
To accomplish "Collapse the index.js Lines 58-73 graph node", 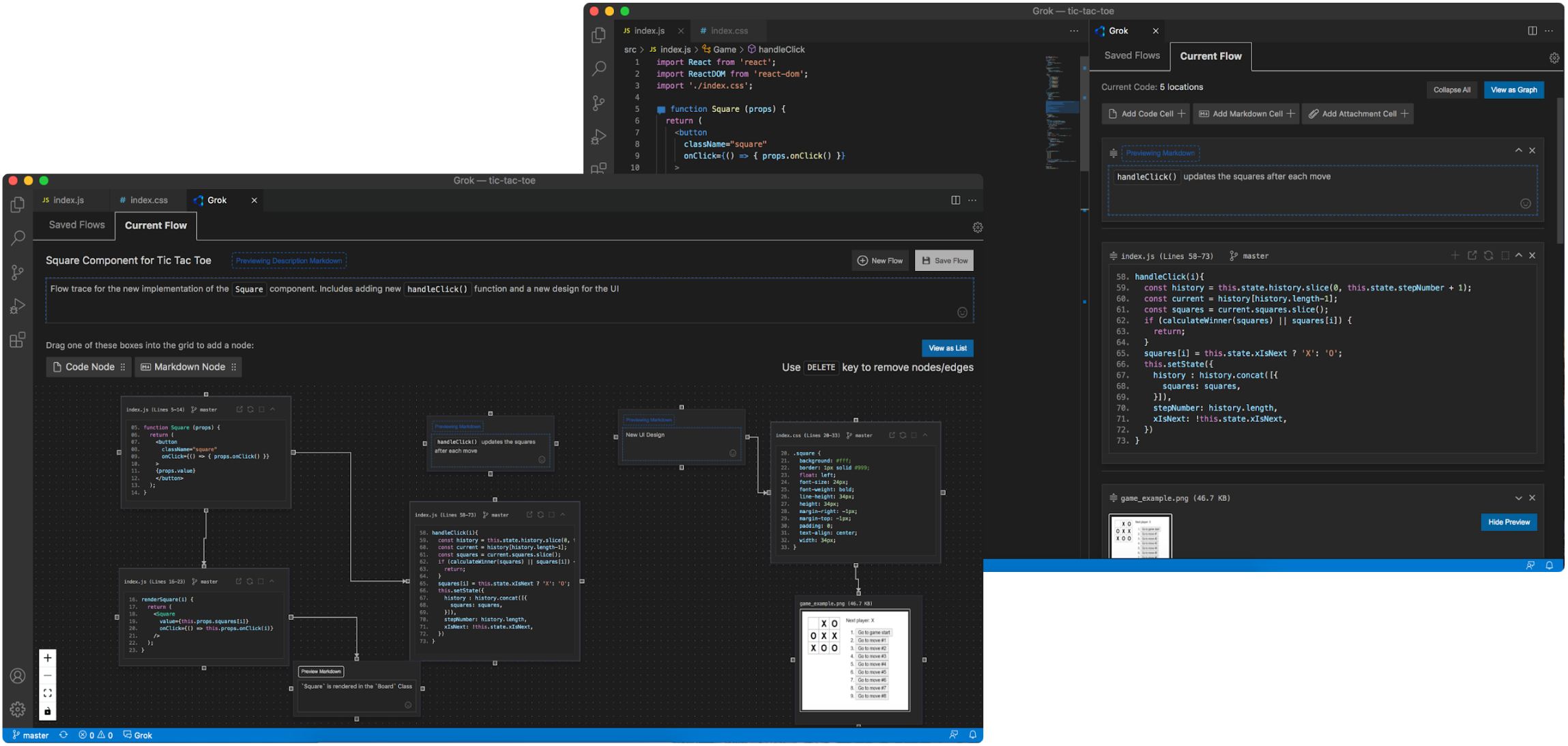I will (563, 515).
